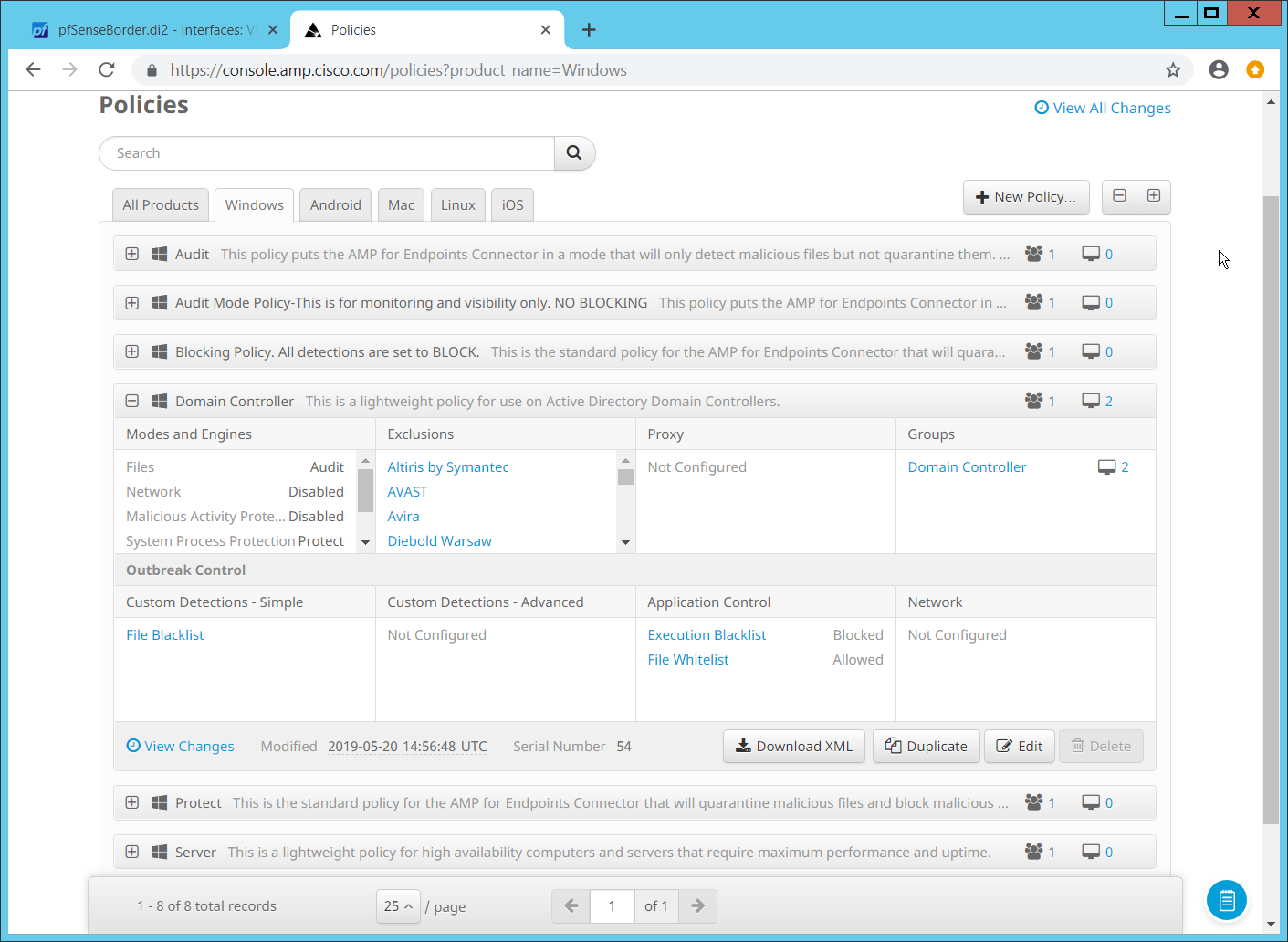Viewport: 1288px width, 942px height.
Task: Switch to the Android tab
Action: click(x=335, y=205)
